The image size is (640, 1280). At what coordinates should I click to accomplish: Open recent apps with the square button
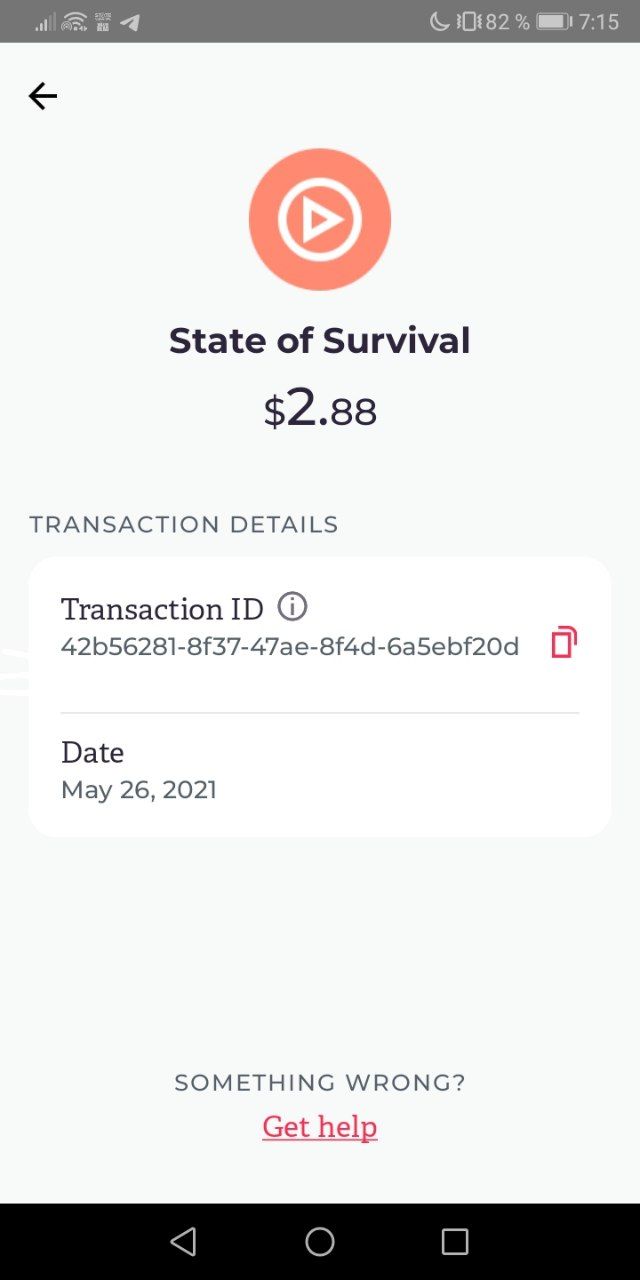tap(455, 1242)
